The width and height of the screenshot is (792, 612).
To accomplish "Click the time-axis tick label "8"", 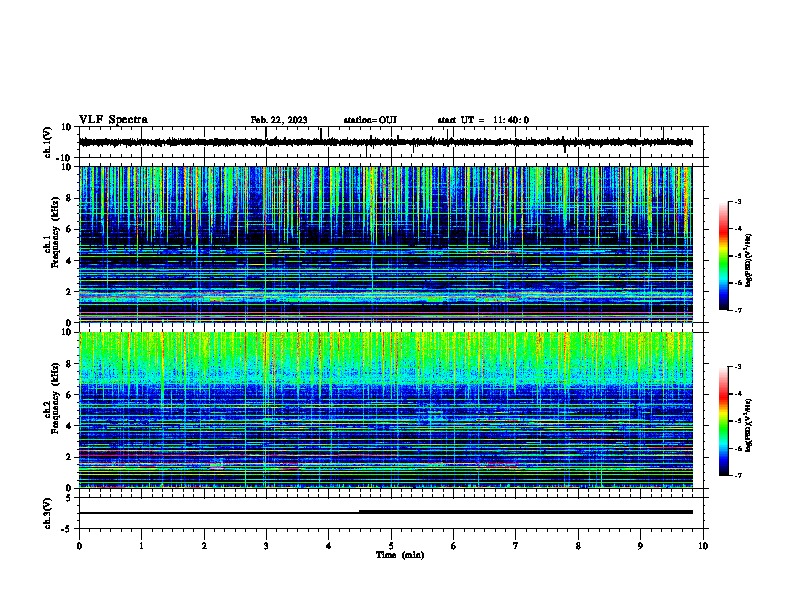I will pos(578,546).
